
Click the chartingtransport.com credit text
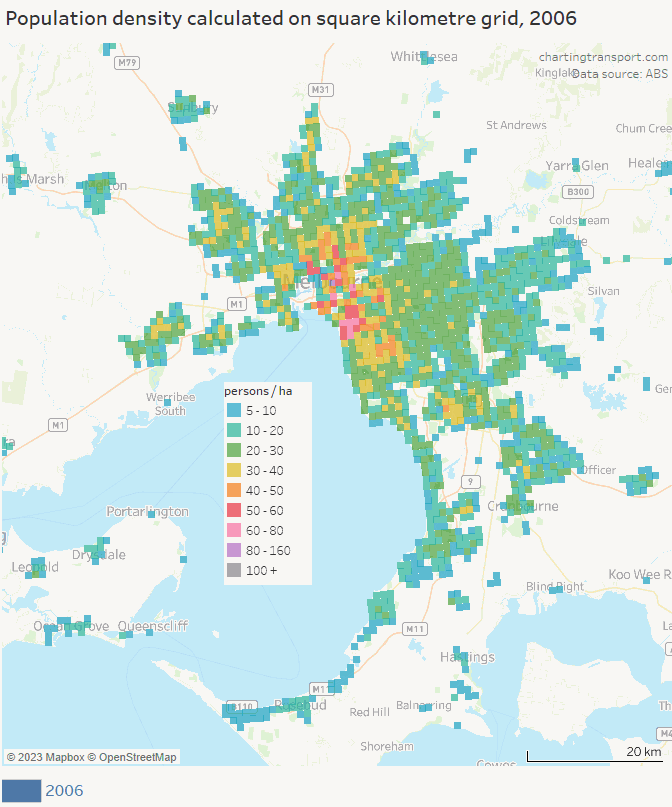(x=602, y=58)
